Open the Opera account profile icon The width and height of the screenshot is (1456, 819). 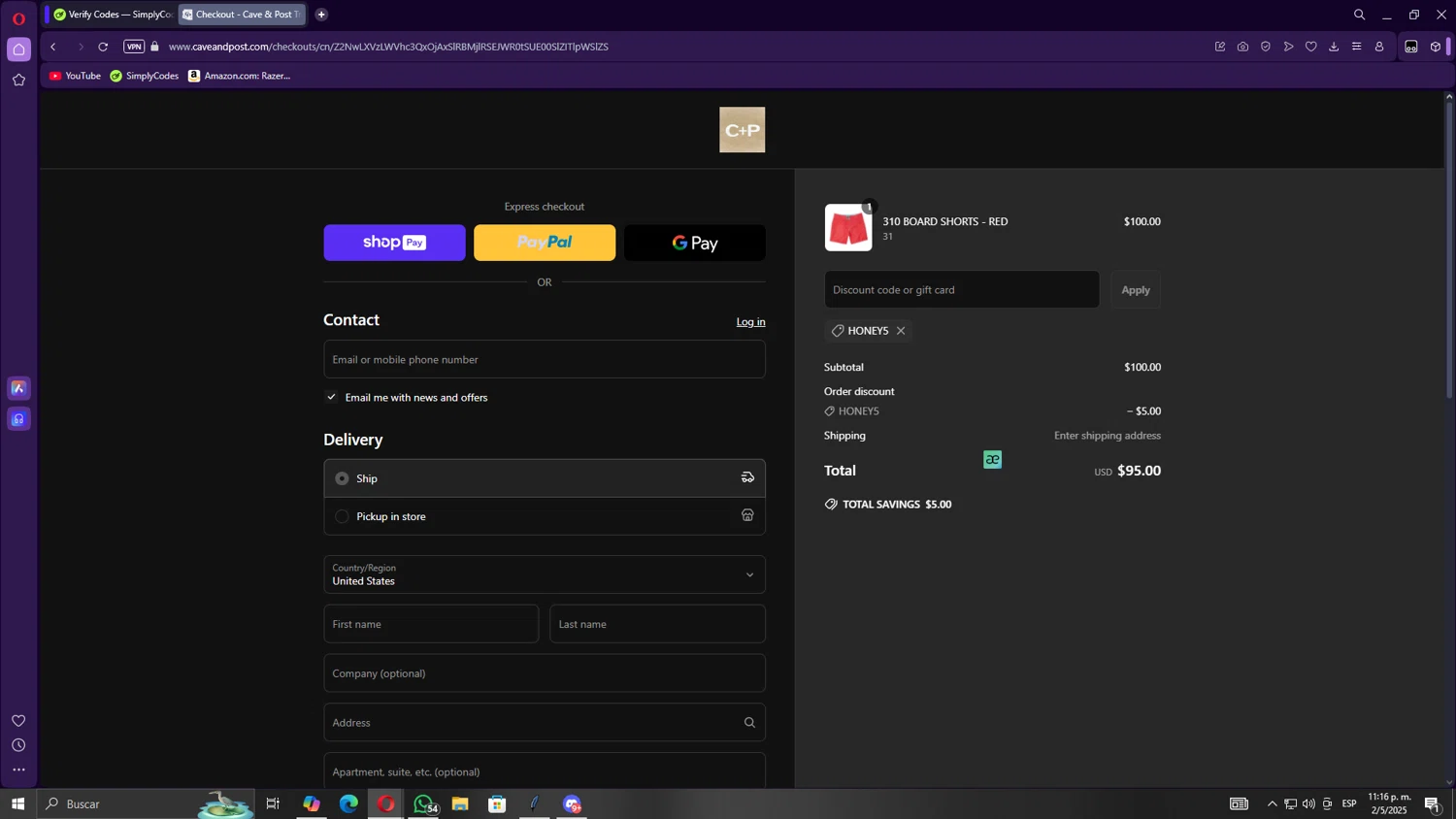1379,47
